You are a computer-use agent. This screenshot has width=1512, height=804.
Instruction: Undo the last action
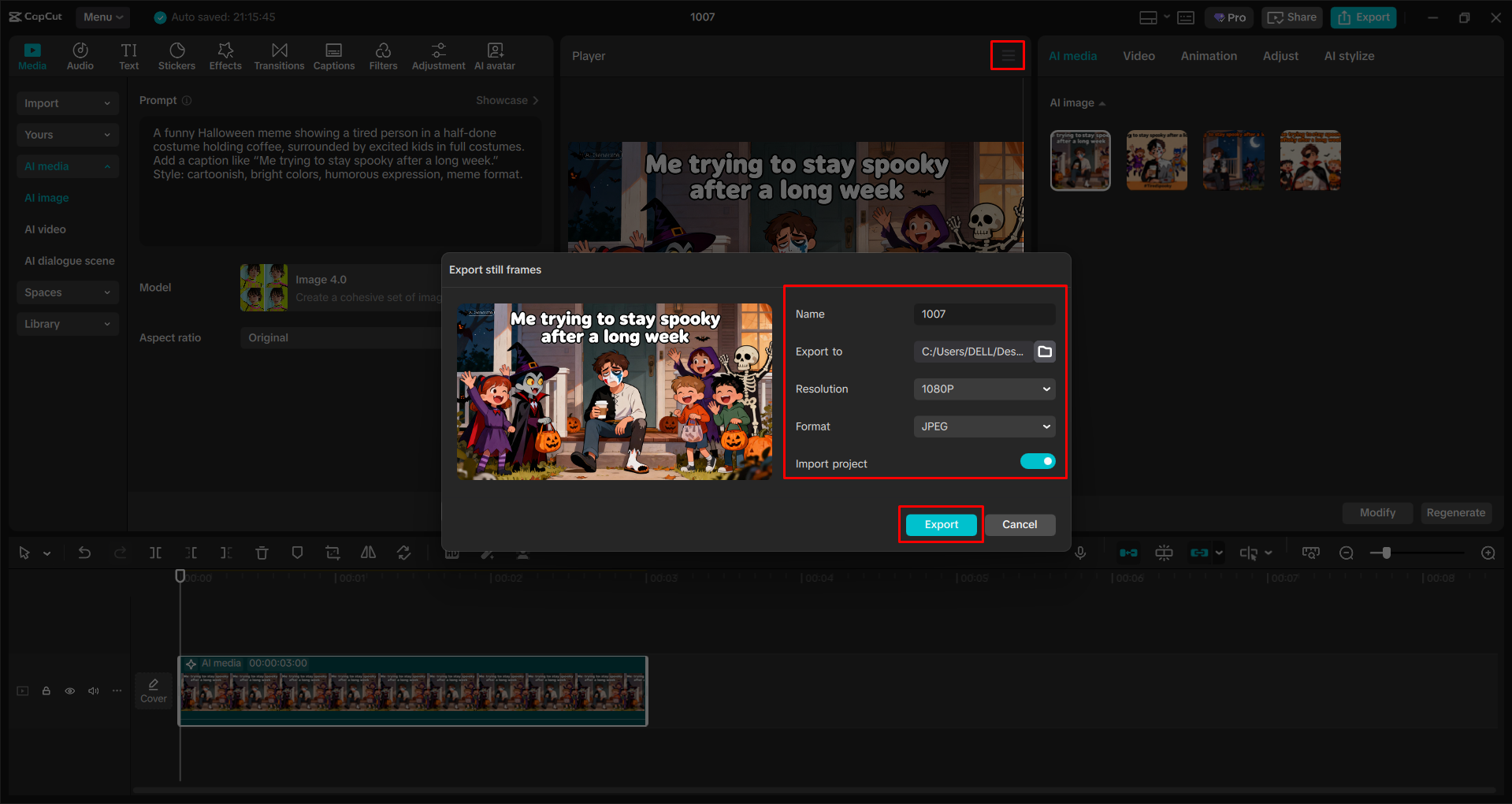click(84, 553)
